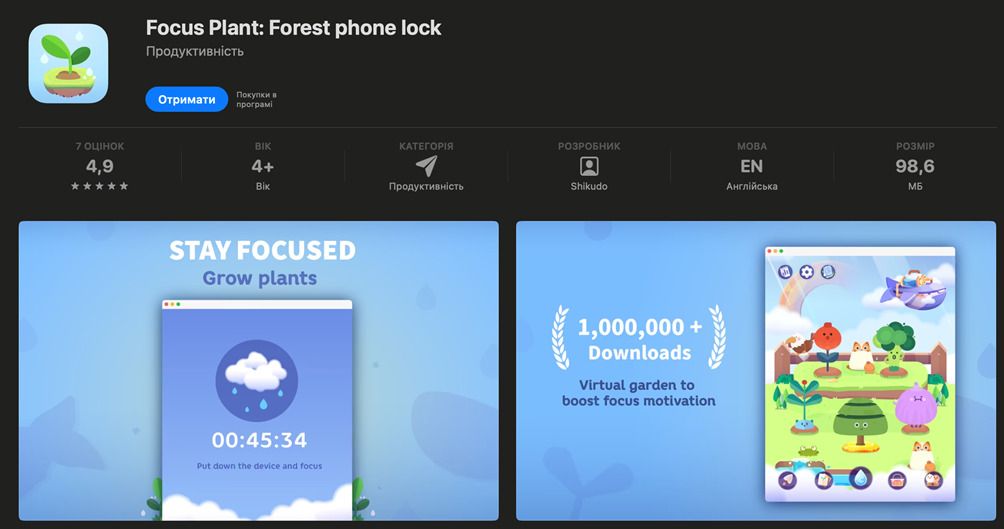
Task: Open the 4,9 star rating section
Action: point(99,166)
